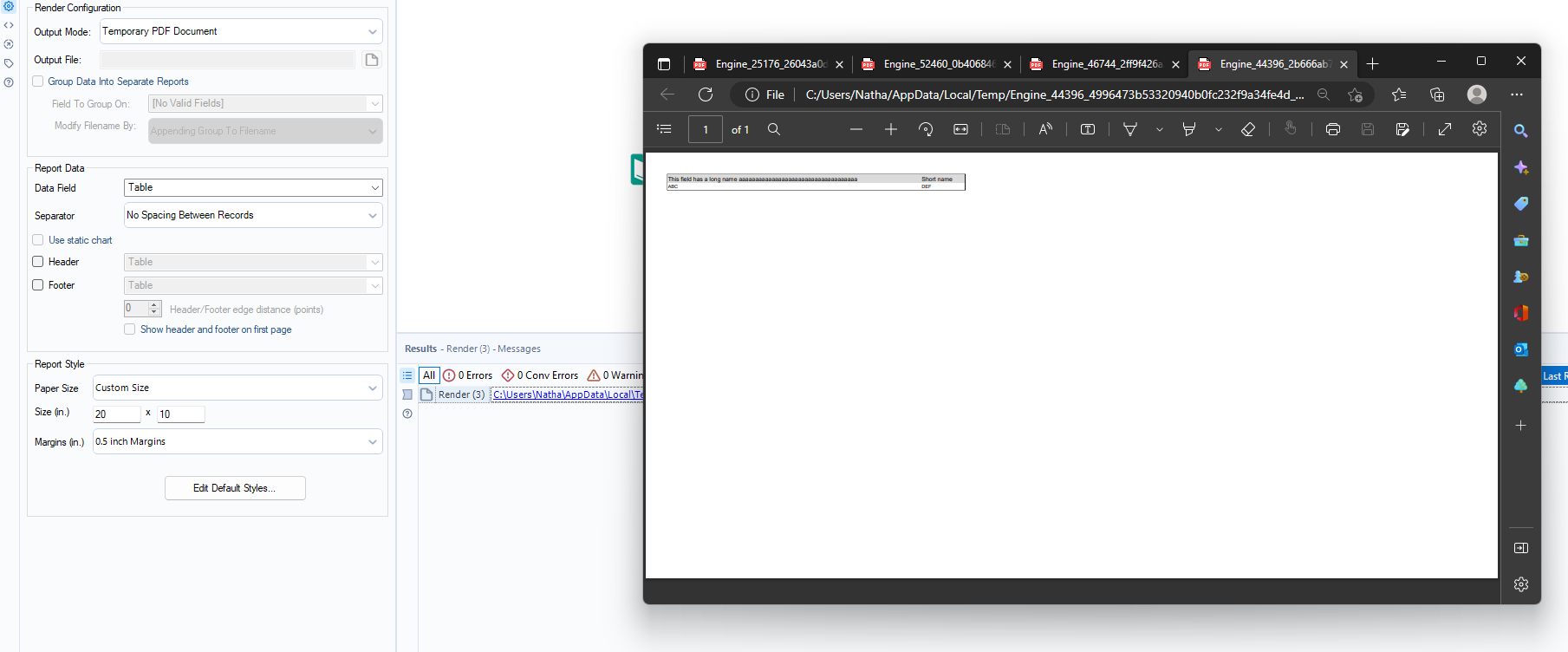Refresh the PDF page
Viewport: 1568px width, 652px height.
(x=706, y=95)
